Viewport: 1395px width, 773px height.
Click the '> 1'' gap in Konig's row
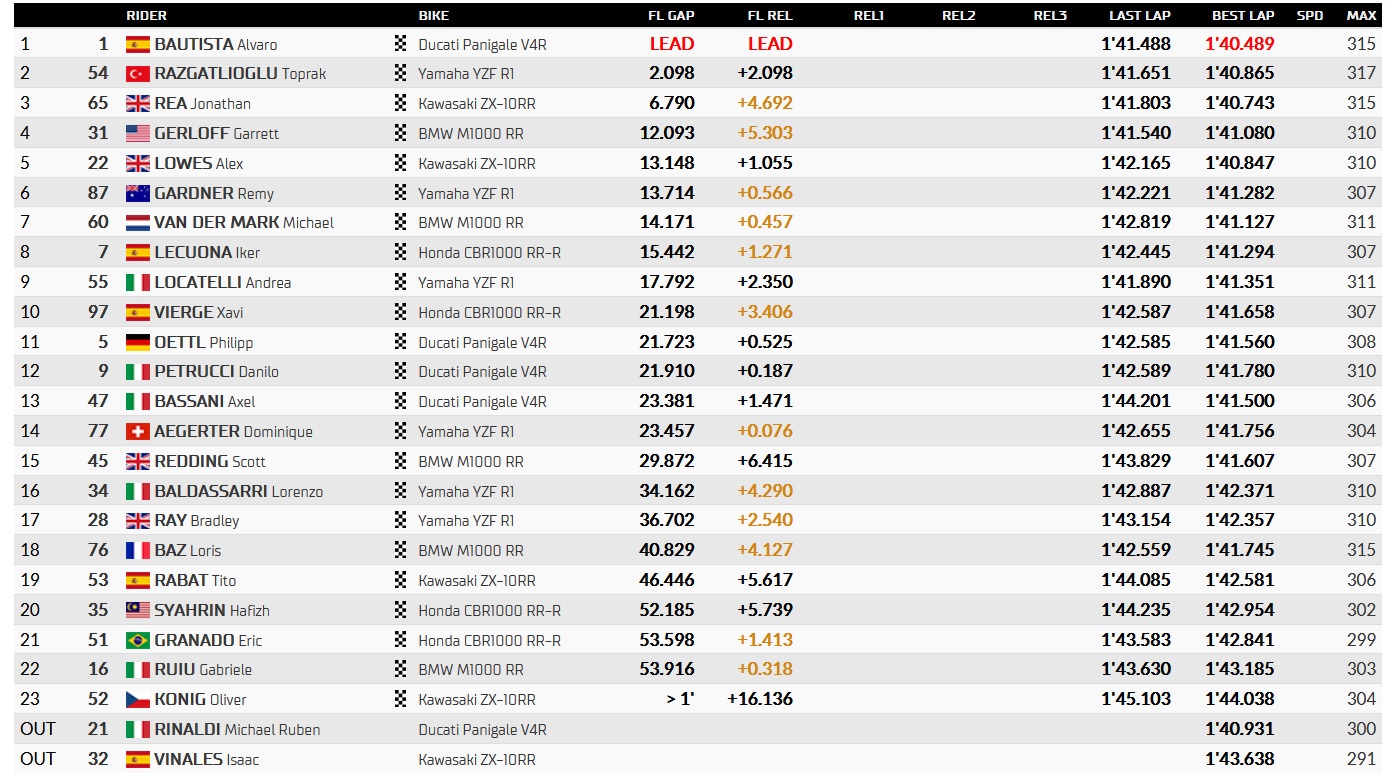[x=680, y=699]
